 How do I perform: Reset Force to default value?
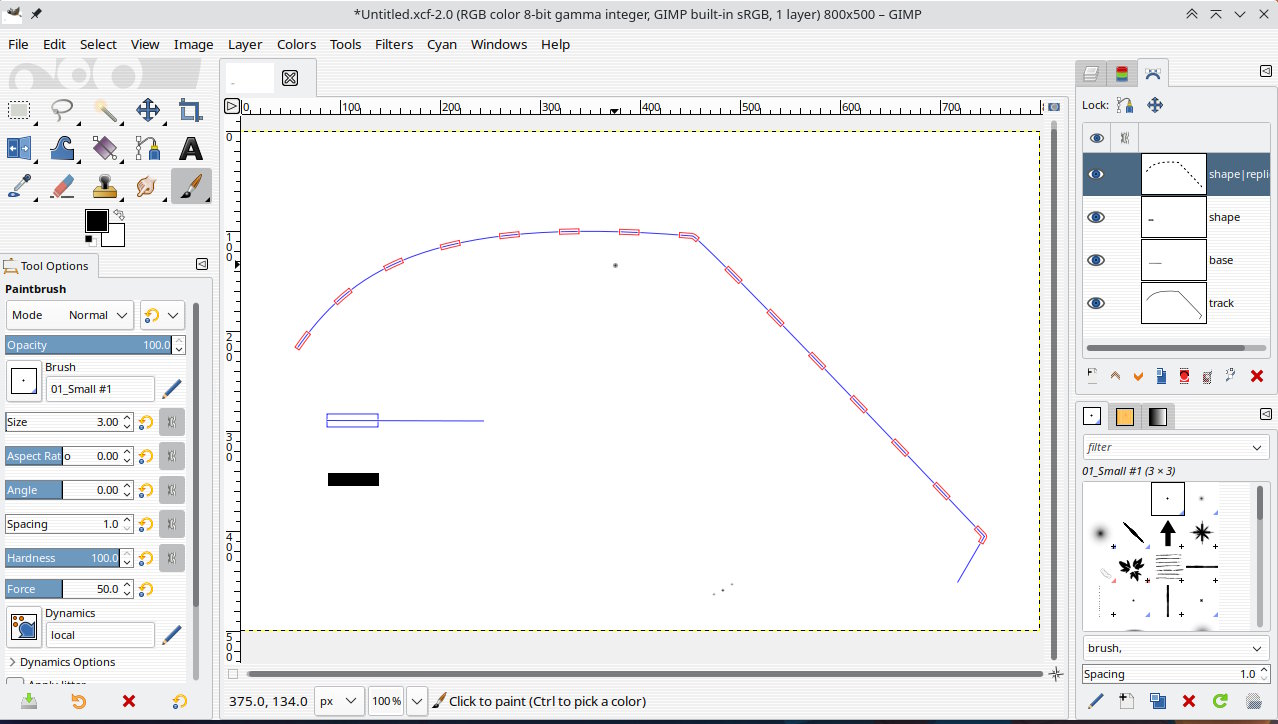(x=146, y=590)
